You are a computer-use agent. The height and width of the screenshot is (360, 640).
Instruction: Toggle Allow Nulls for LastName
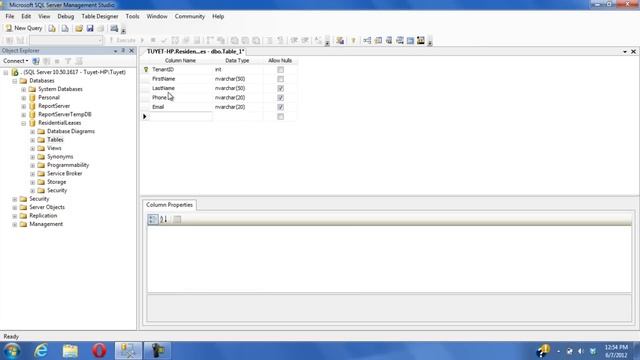[280, 88]
